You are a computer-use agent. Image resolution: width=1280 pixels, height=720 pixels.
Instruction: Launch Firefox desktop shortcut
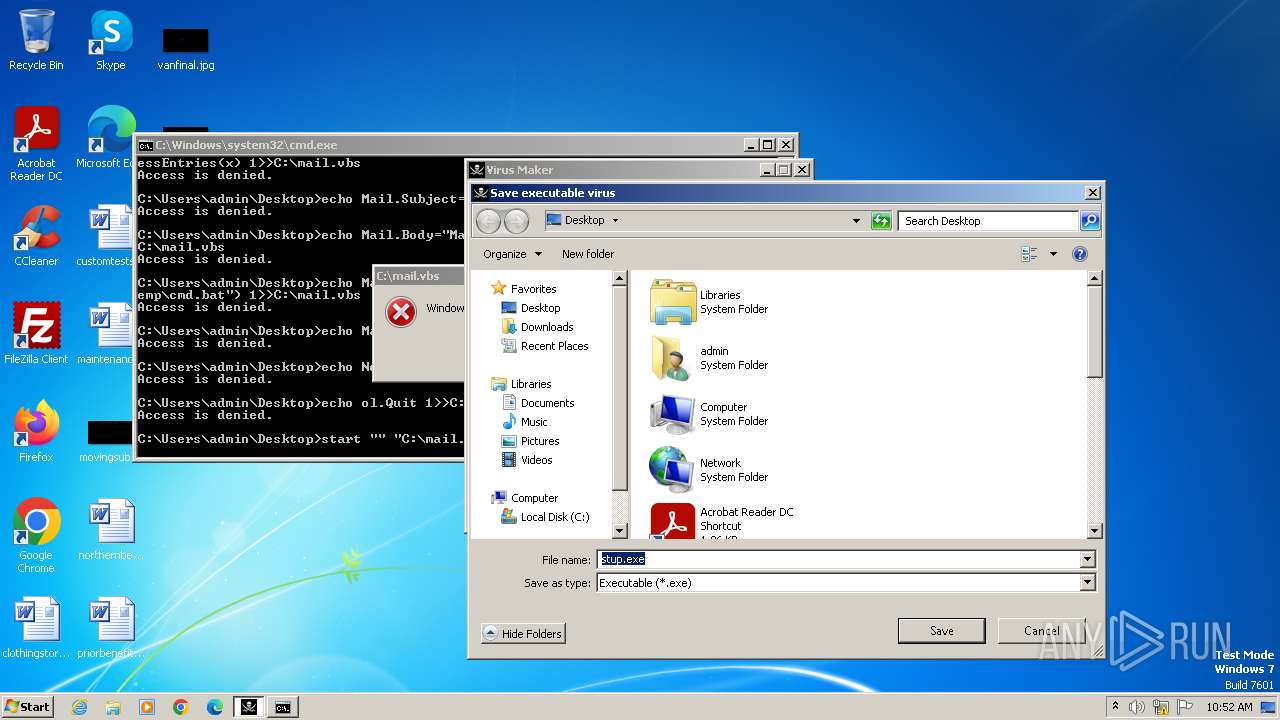(x=36, y=432)
